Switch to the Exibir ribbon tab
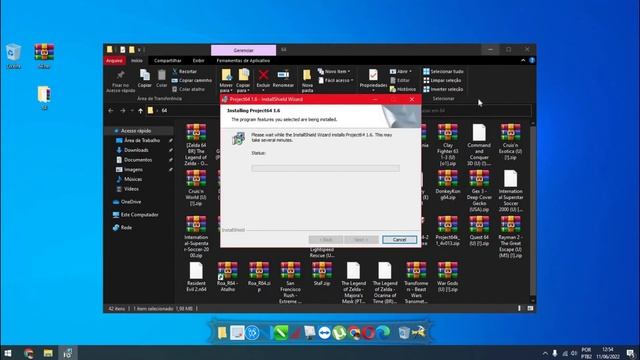Image resolution: width=640 pixels, height=360 pixels. [x=198, y=60]
